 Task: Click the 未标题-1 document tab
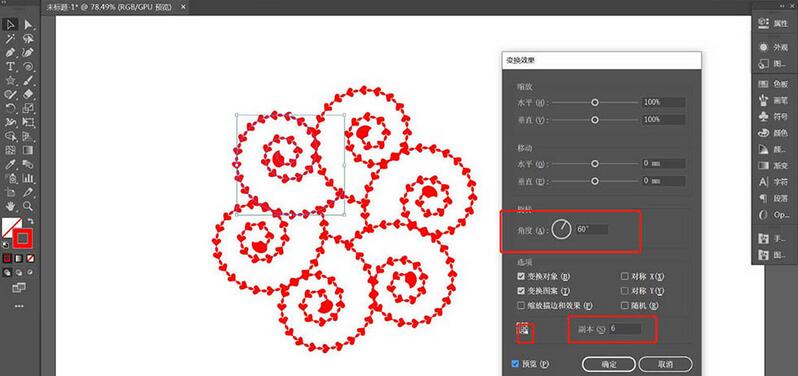(x=110, y=7)
